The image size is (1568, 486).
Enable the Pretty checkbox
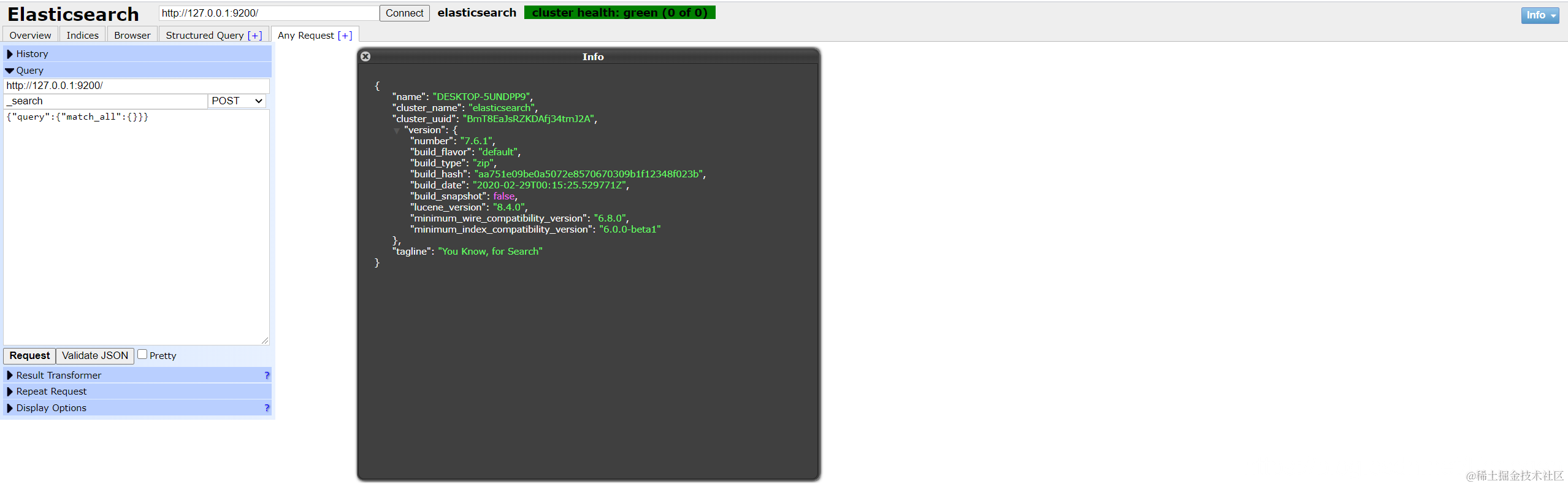point(142,354)
